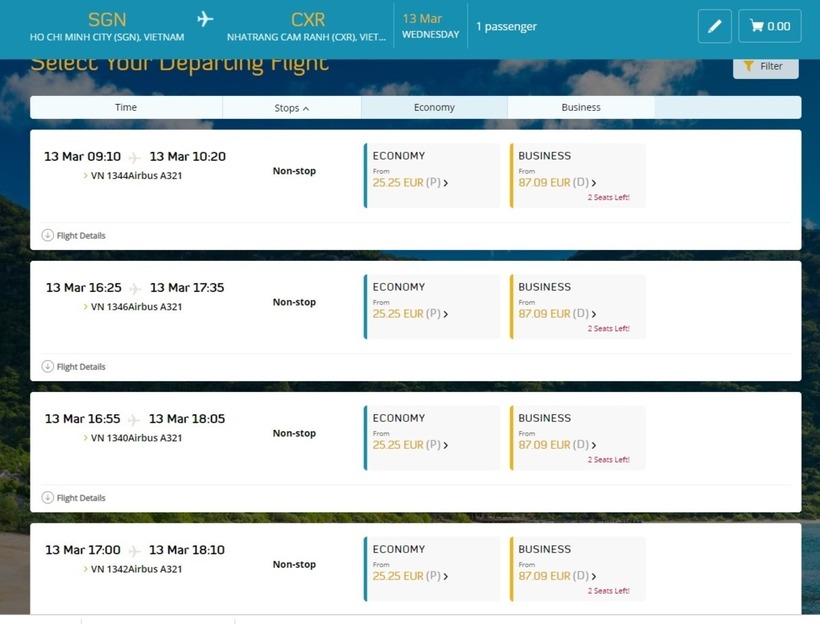Expand Economy fare arrow for 09:10 flight
820x624 pixels.
(x=446, y=183)
